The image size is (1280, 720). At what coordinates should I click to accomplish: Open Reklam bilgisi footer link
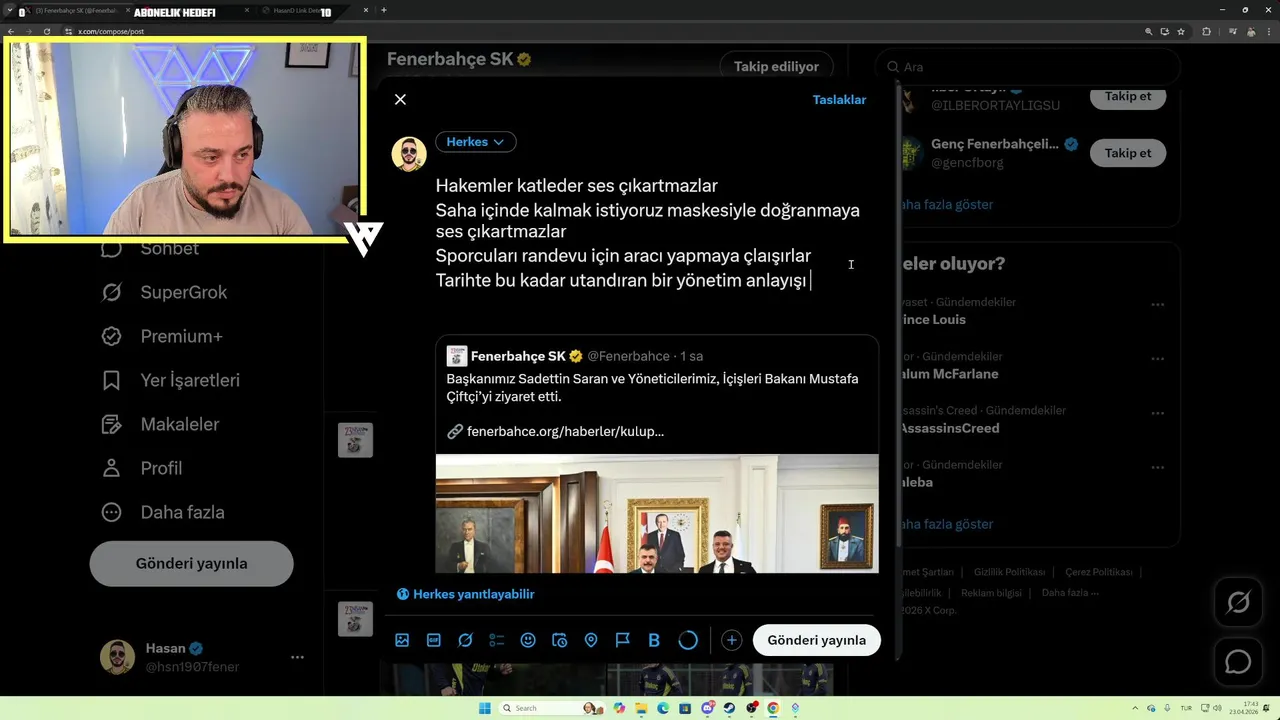[x=991, y=593]
